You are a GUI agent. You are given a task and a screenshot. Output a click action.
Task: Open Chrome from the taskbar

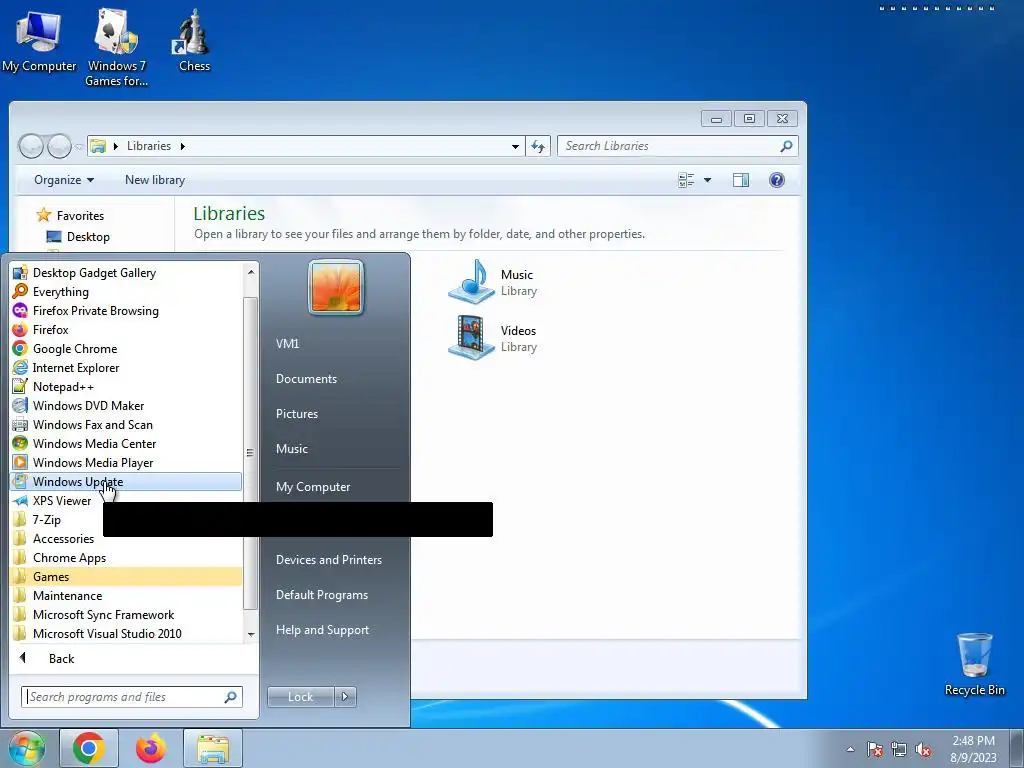tap(89, 748)
